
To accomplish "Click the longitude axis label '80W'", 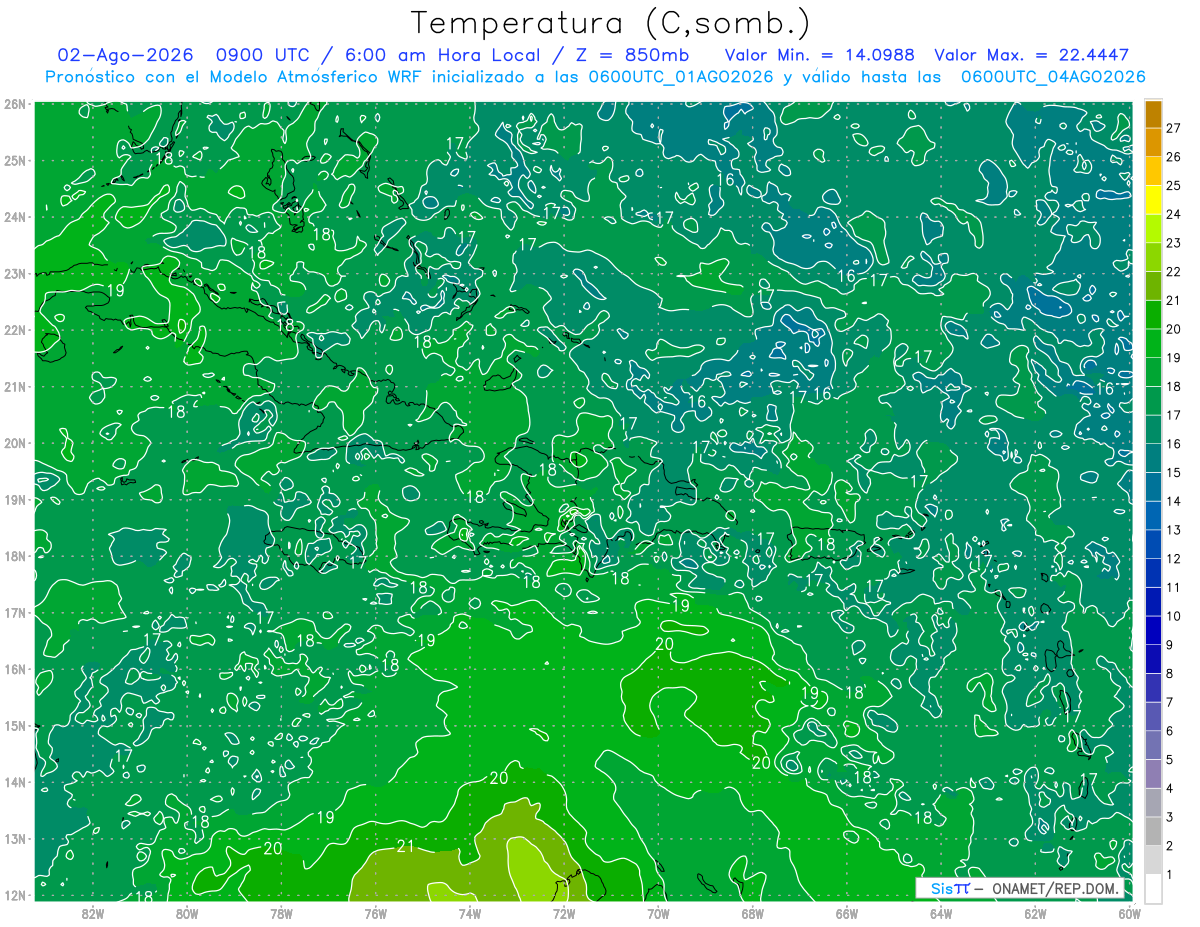I will coord(186,913).
